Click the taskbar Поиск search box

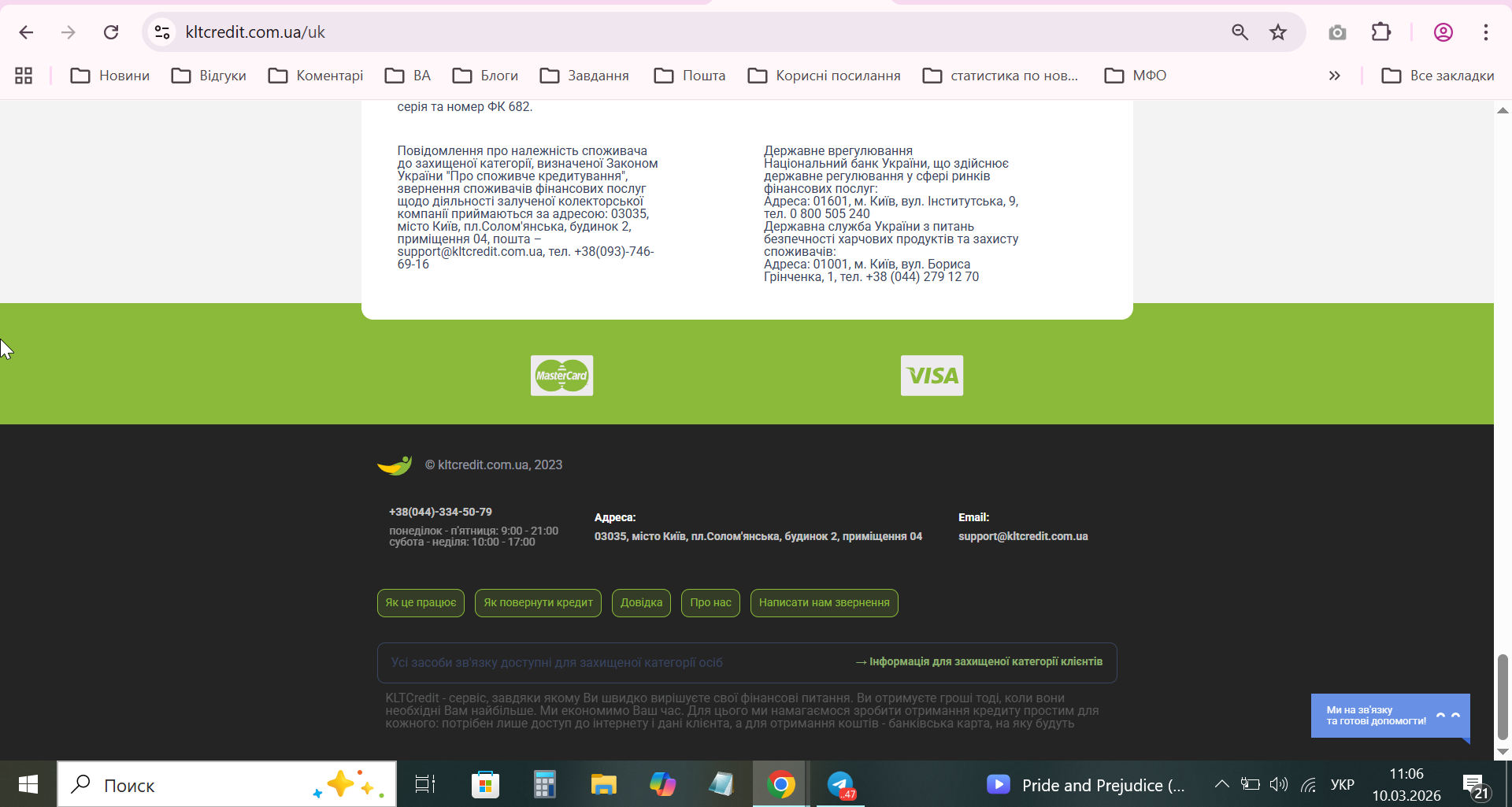(x=227, y=784)
